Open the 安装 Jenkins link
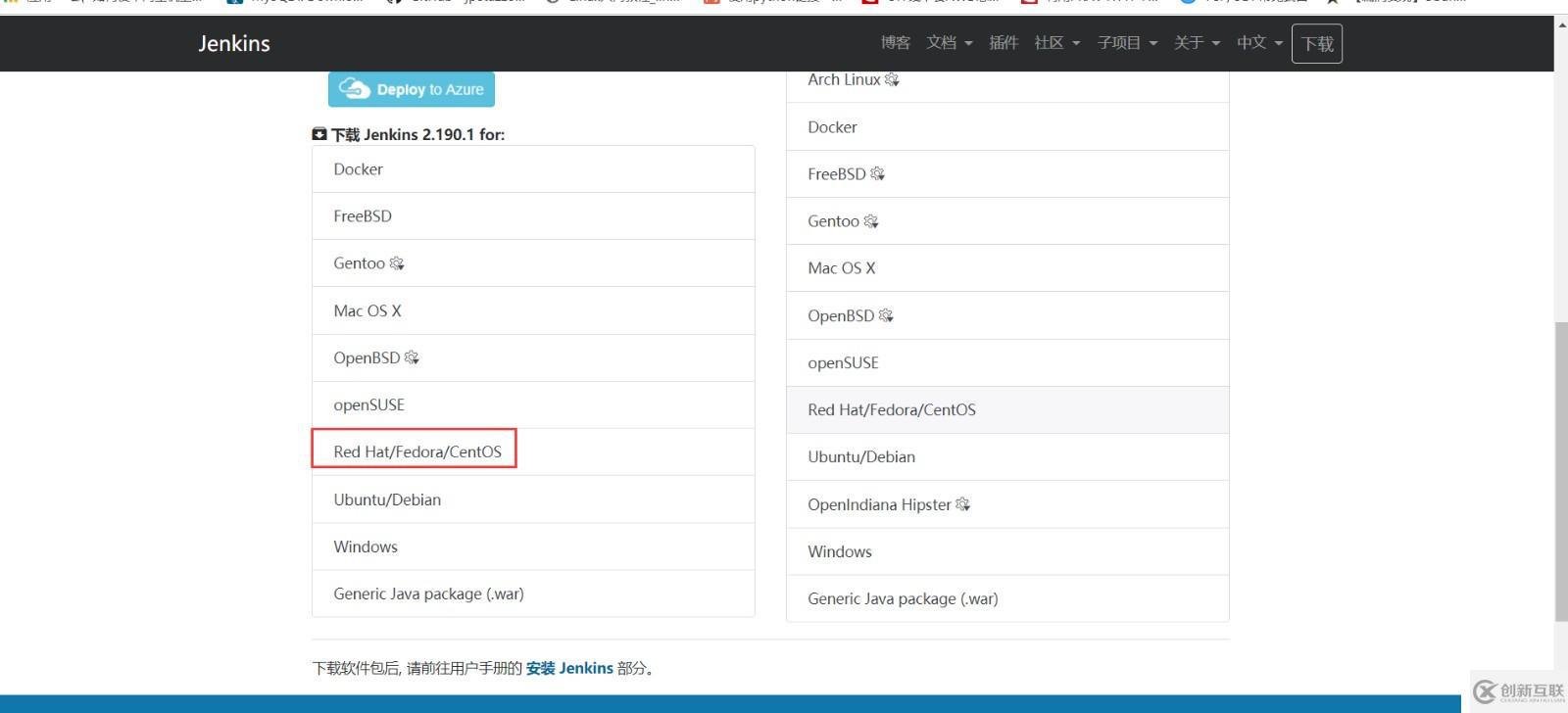Viewport: 1568px width, 713px height. pyautogui.click(x=569, y=668)
